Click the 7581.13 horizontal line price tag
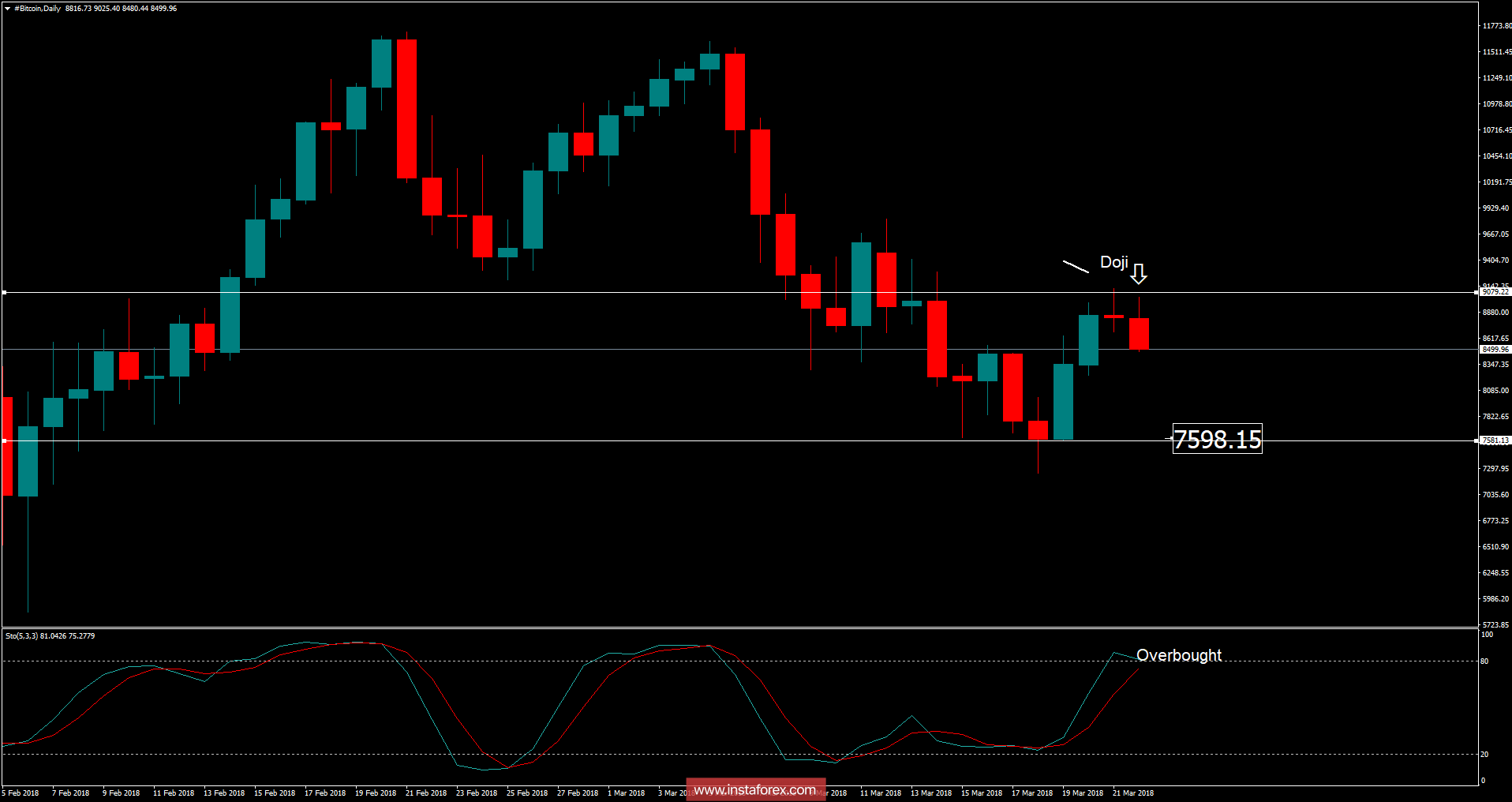The height and width of the screenshot is (802, 1512). pyautogui.click(x=1495, y=440)
